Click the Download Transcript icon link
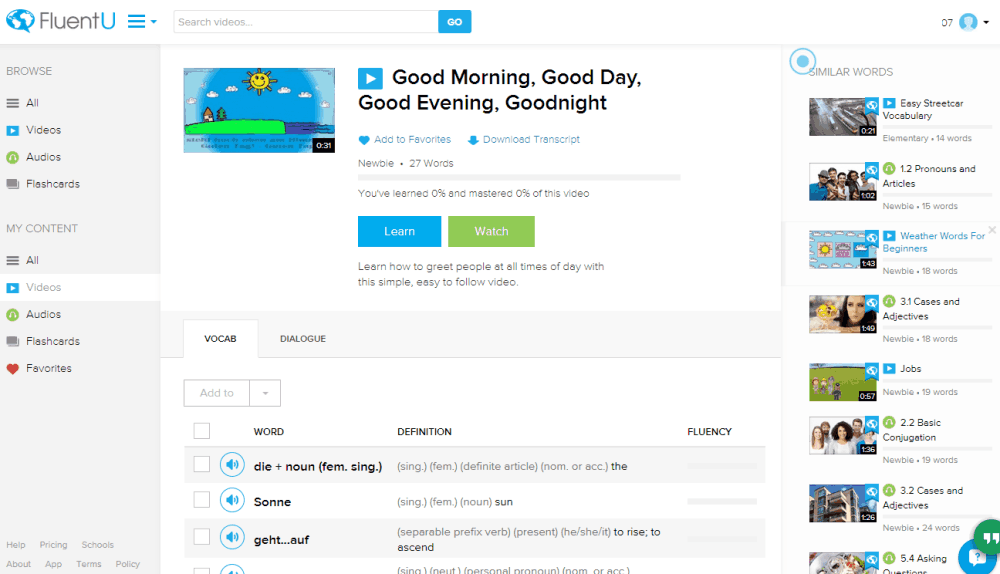This screenshot has width=1000, height=574. click(473, 140)
